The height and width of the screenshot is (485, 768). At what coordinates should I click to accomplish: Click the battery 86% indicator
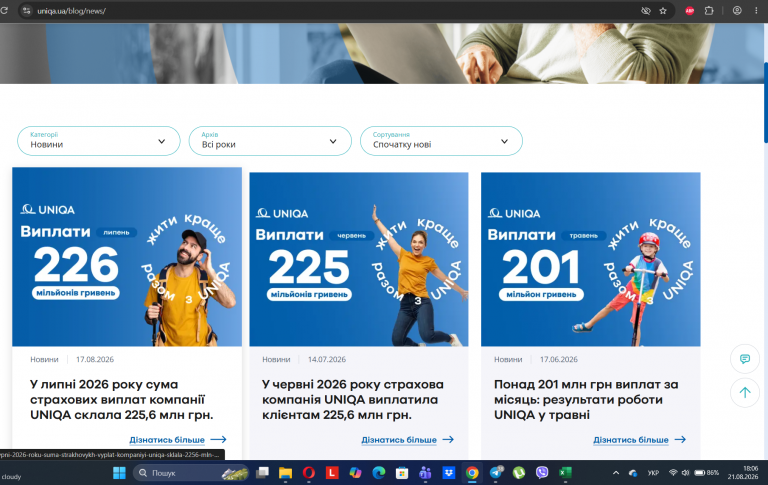click(706, 473)
